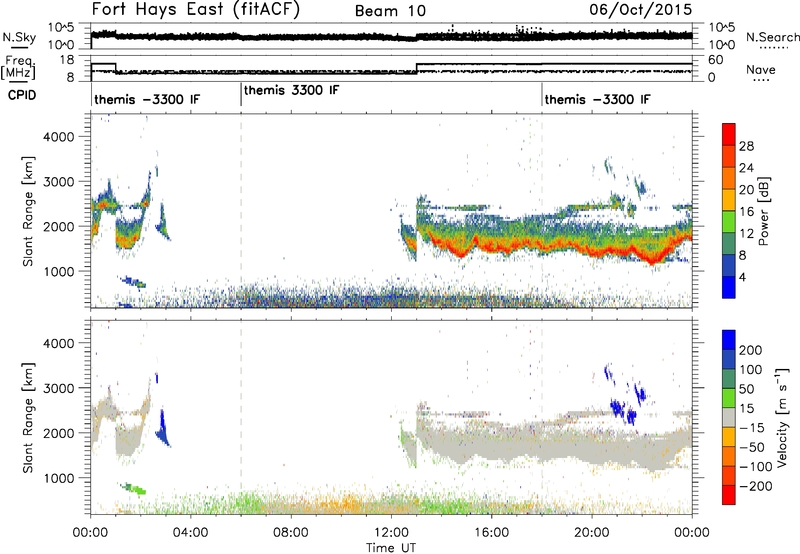
Task: Click the 'Beam 10' label
Action: coord(390,11)
